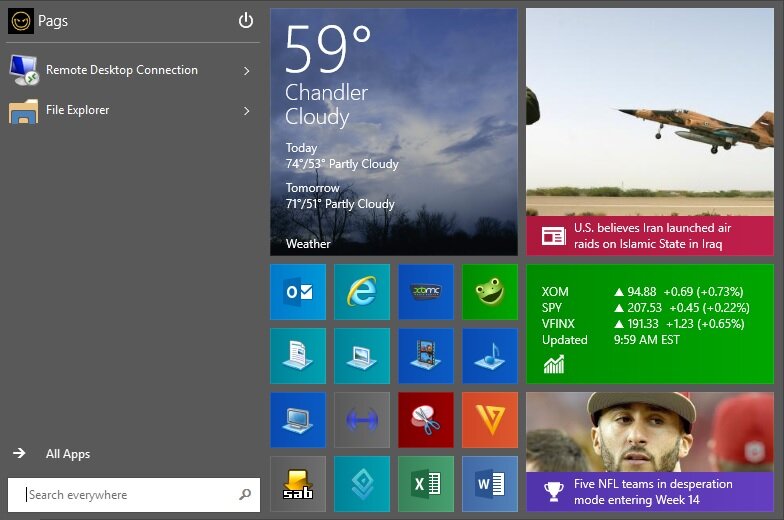Click the green frog app tile
The width and height of the screenshot is (784, 520).
[x=490, y=292]
